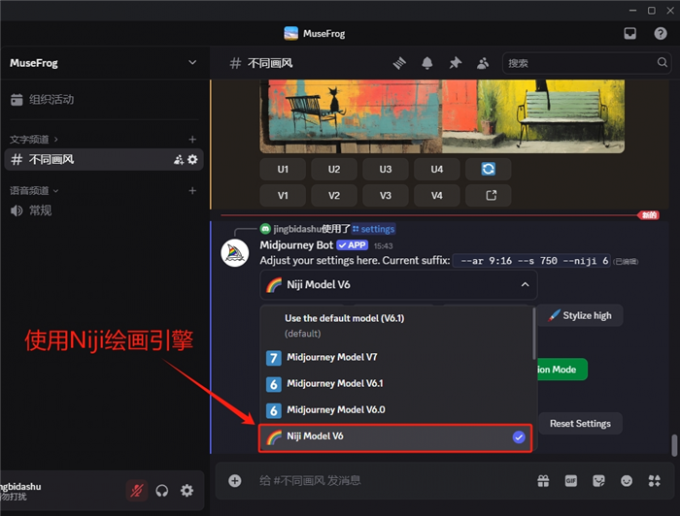Invite members to 不同画风 channel
The image size is (680, 516).
pos(178,160)
